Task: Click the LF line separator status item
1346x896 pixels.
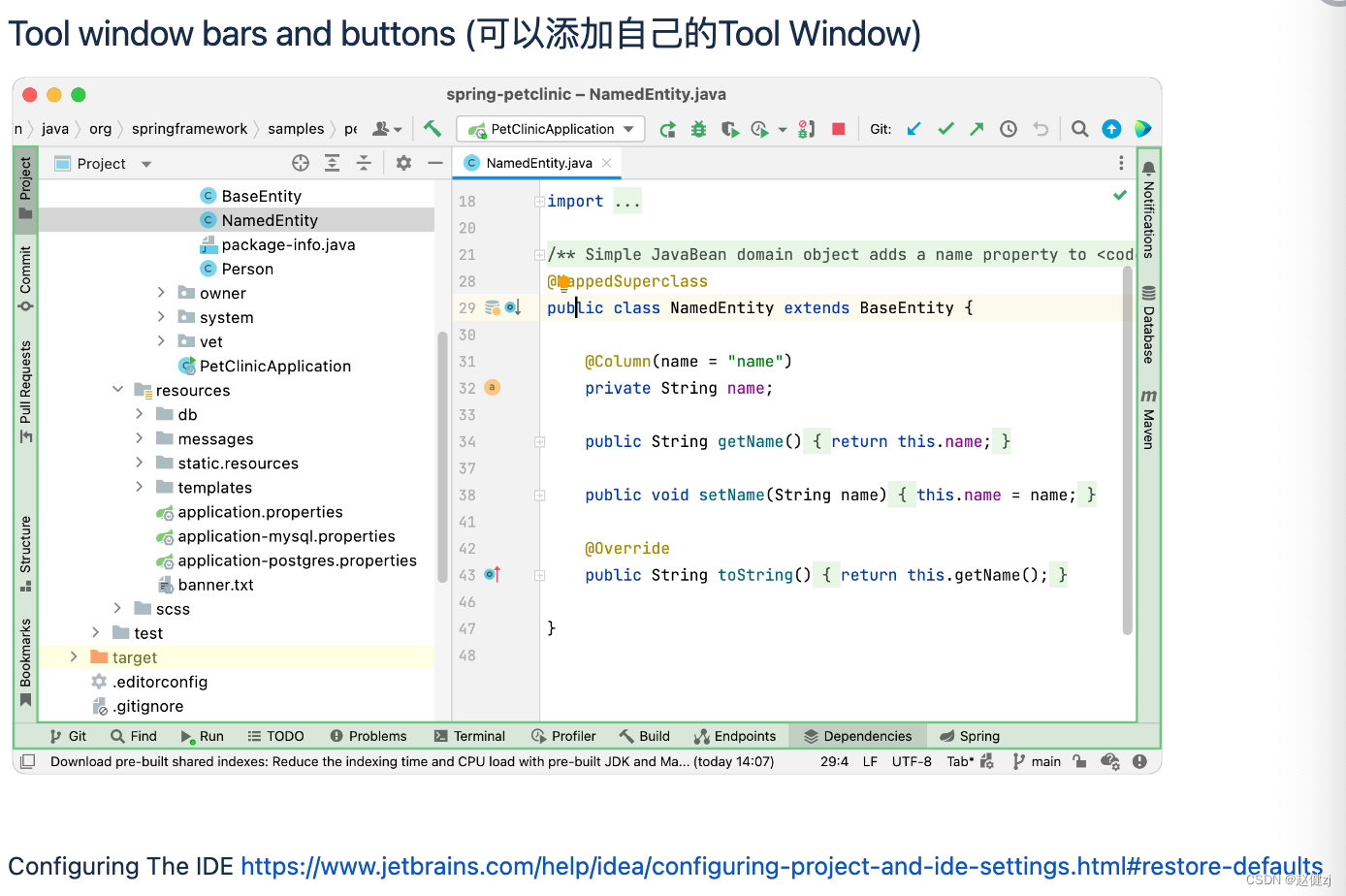Action: click(x=870, y=762)
